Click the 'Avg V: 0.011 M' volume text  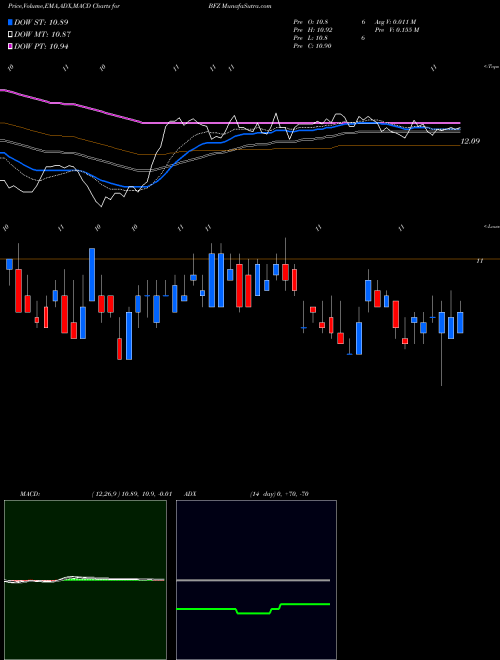(x=395, y=21)
